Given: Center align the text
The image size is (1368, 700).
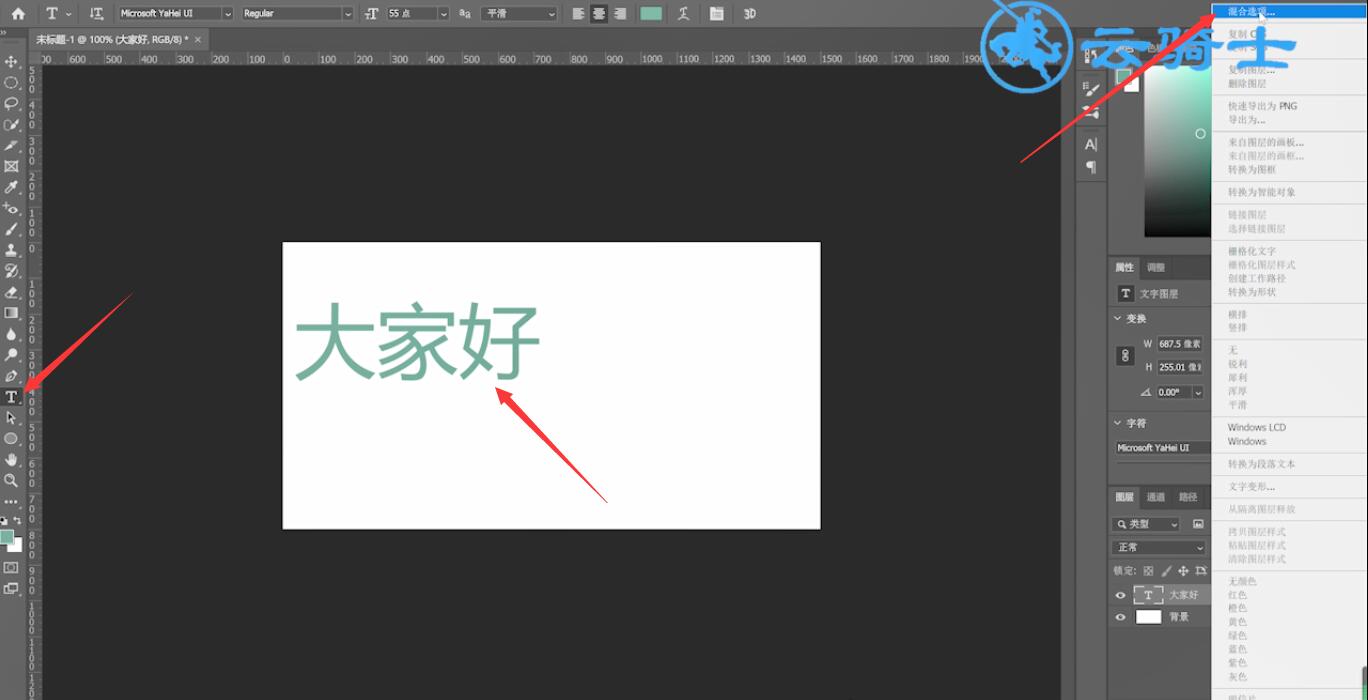Looking at the screenshot, I should [x=600, y=14].
